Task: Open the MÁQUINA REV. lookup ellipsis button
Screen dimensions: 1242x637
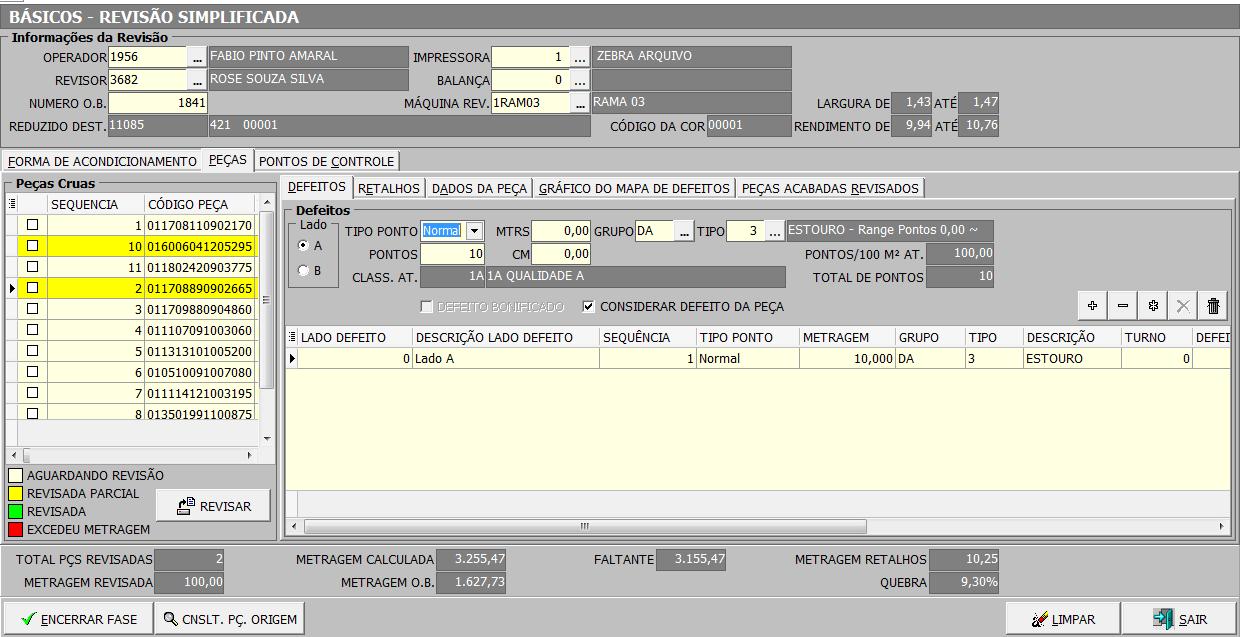Action: (580, 103)
